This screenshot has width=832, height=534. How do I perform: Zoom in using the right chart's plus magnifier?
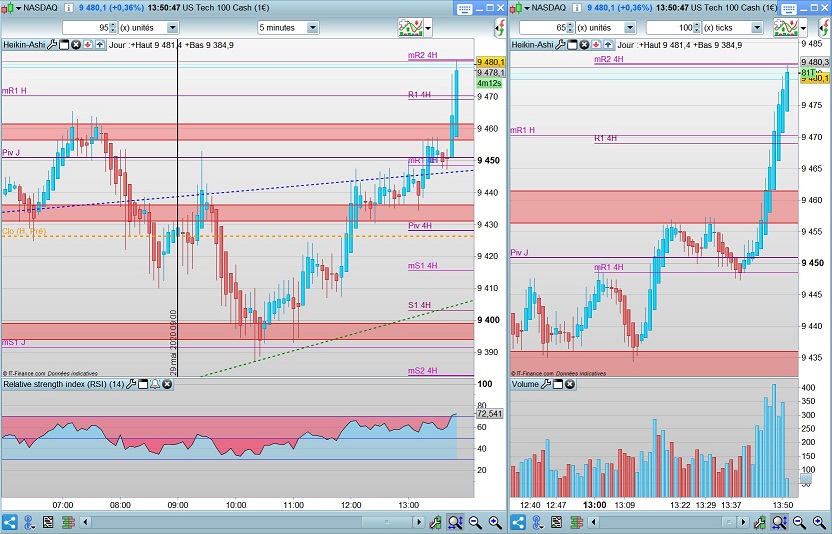point(819,522)
